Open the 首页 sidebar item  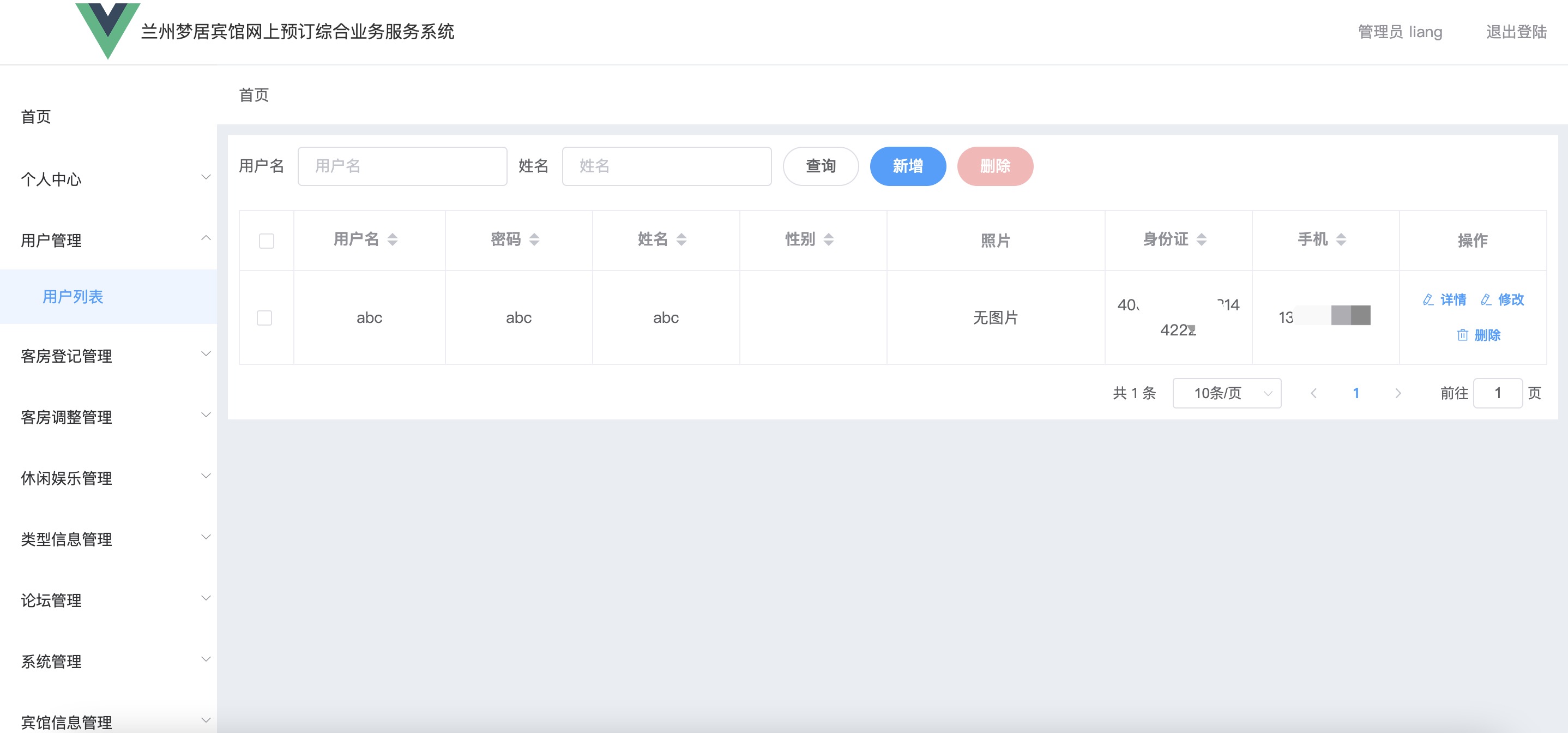coord(108,116)
